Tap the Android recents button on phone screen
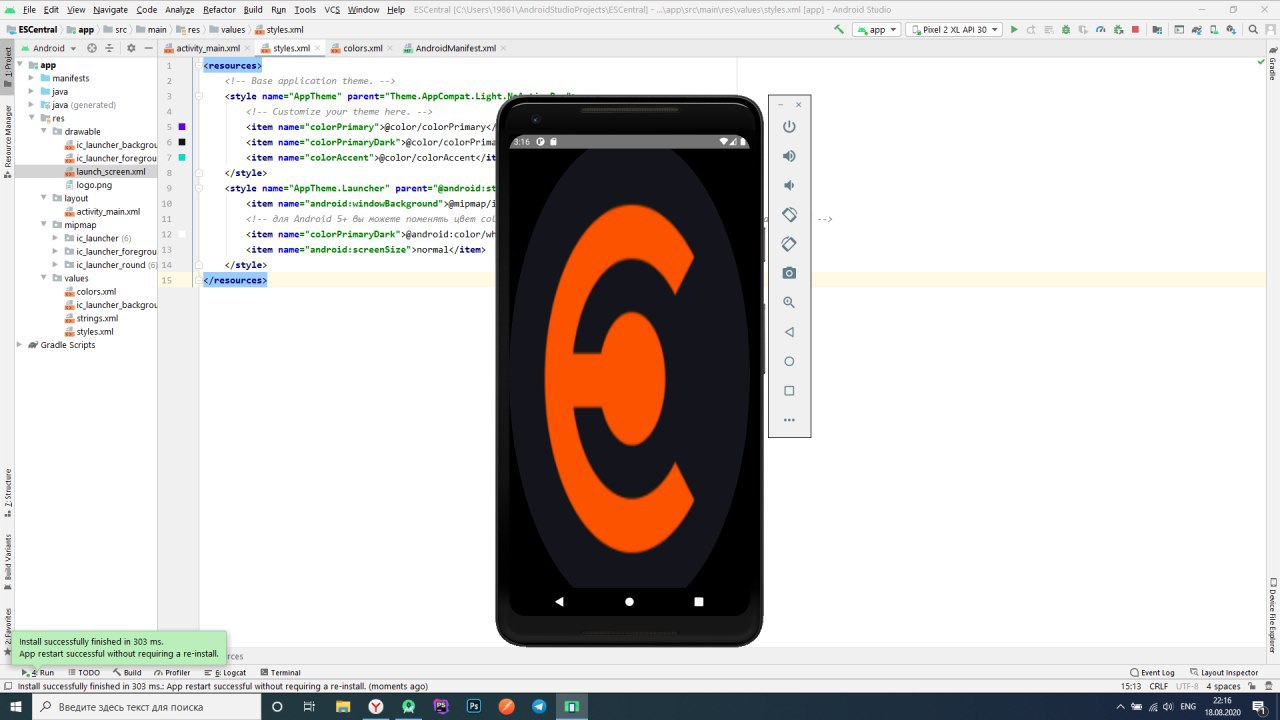The width and height of the screenshot is (1280, 720). [x=699, y=602]
